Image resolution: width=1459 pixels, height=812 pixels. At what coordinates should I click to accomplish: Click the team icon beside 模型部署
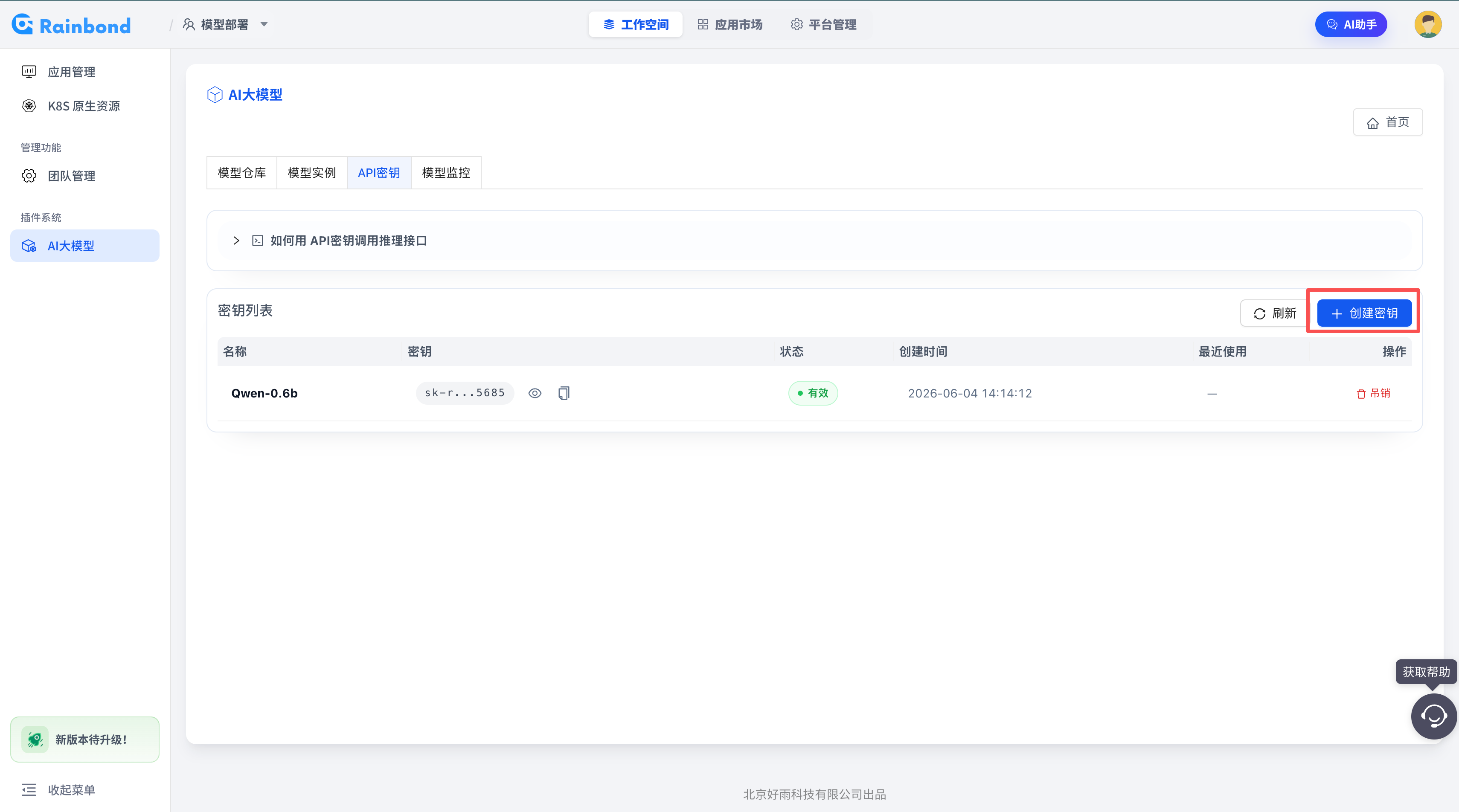point(189,24)
